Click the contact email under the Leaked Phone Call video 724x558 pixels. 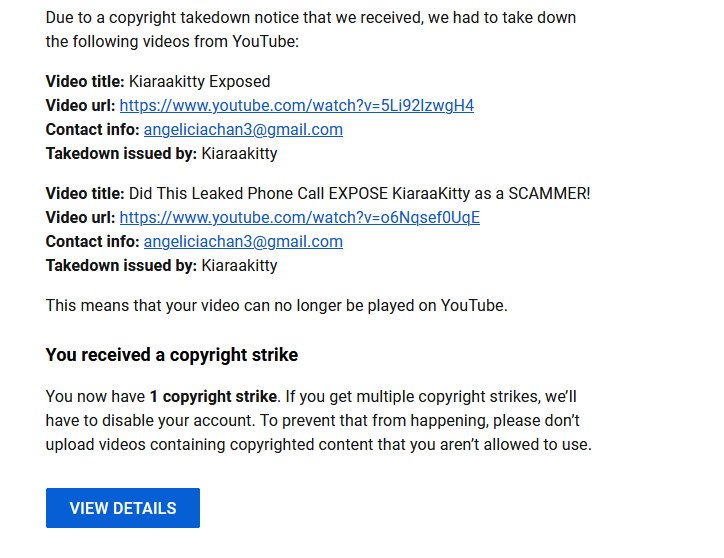click(x=243, y=242)
